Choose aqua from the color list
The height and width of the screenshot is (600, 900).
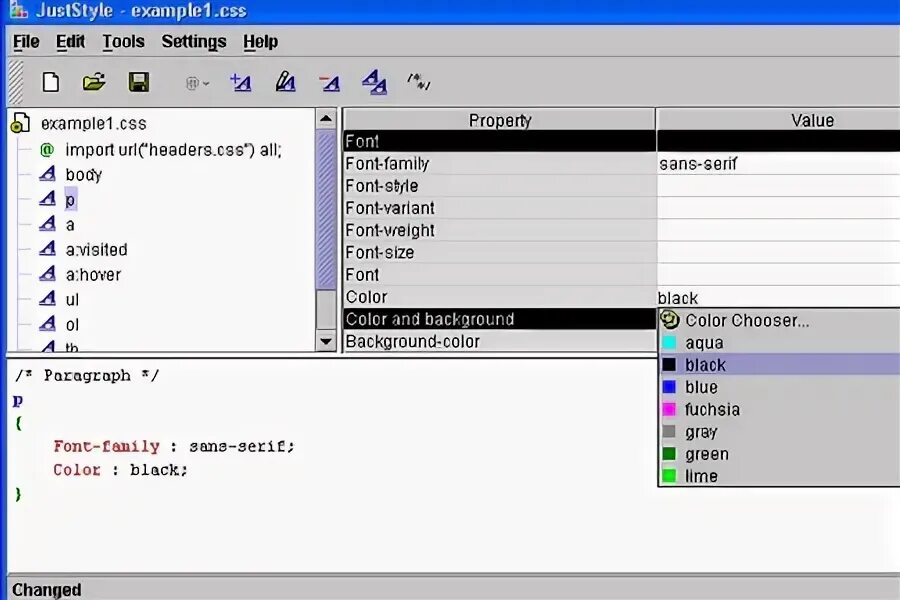(780, 343)
